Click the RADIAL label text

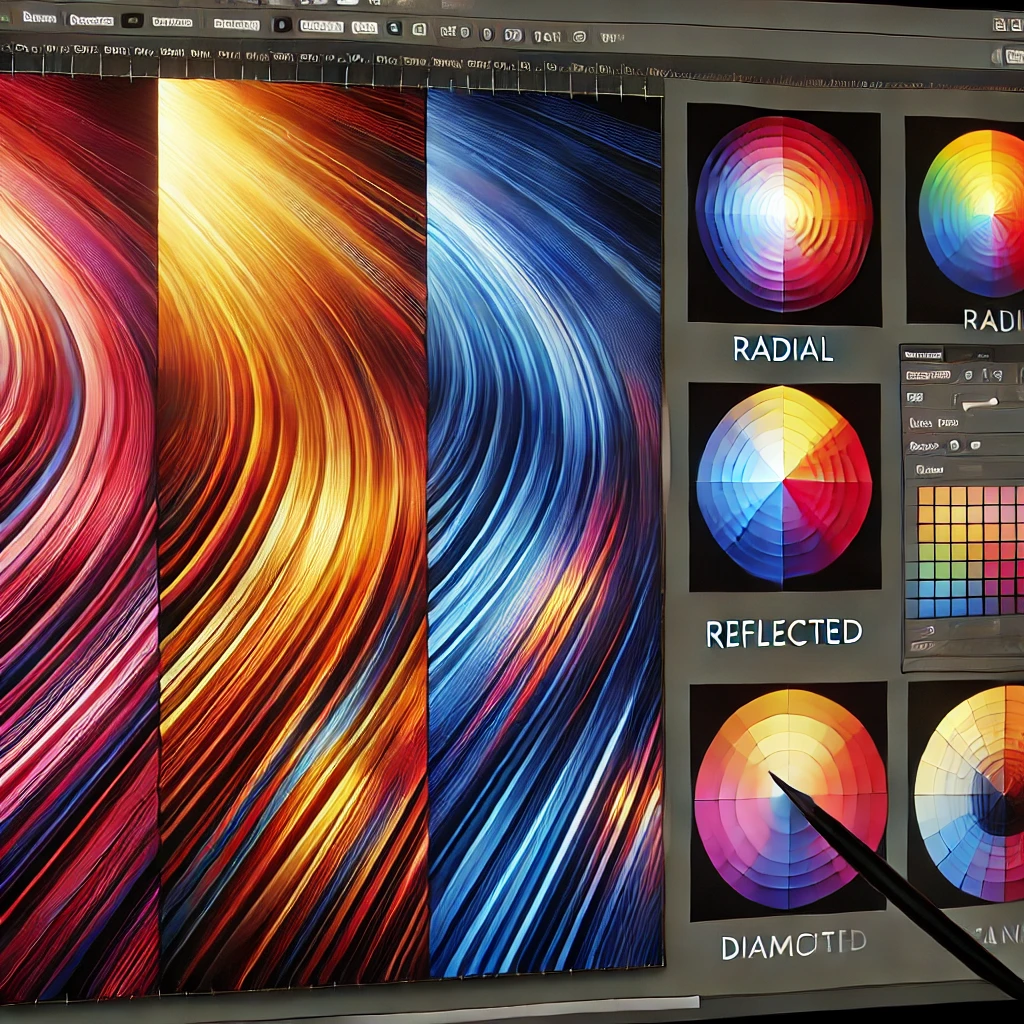783,349
